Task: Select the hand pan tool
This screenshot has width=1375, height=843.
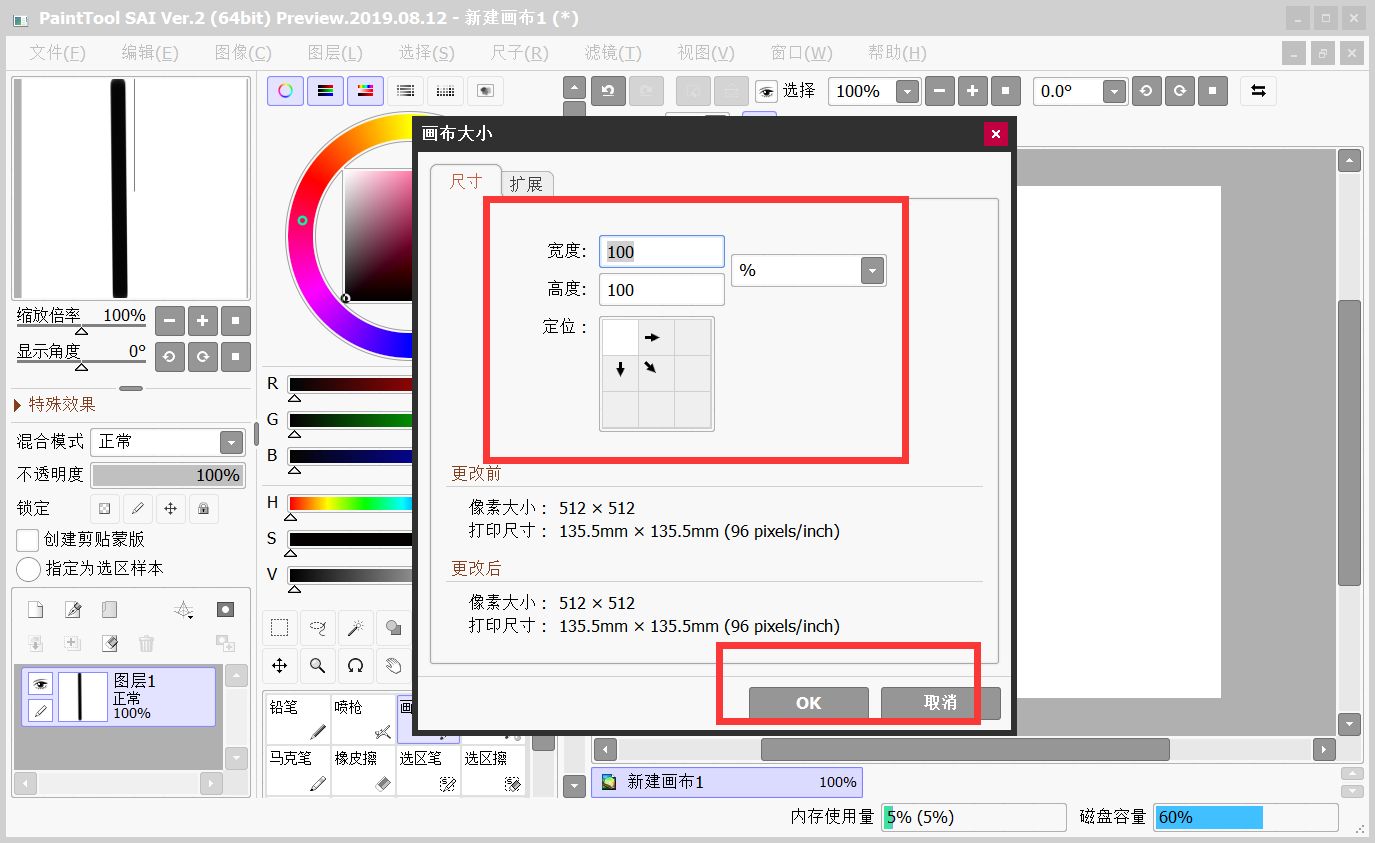Action: coord(393,665)
